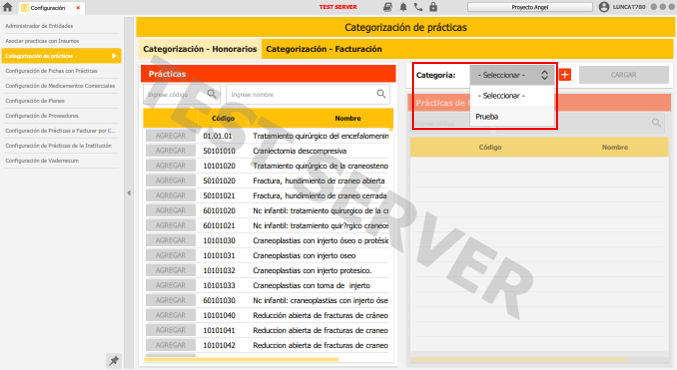Screen dimensions: 677x370
Task: Open Configuración de Prácticas de la Institución
Action: pos(60,146)
